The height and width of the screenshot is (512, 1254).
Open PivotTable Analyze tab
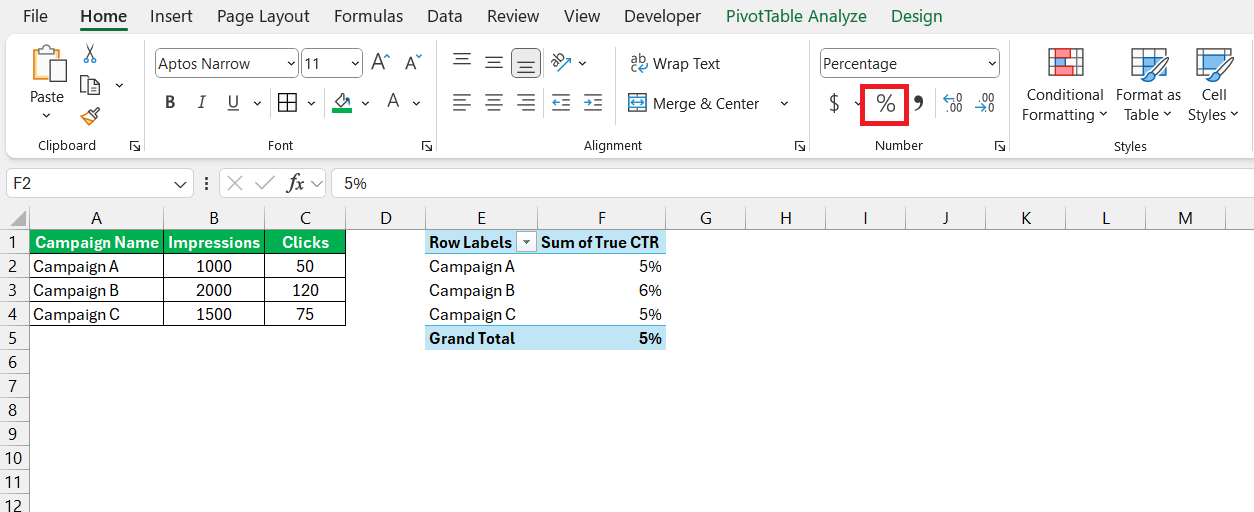(796, 16)
